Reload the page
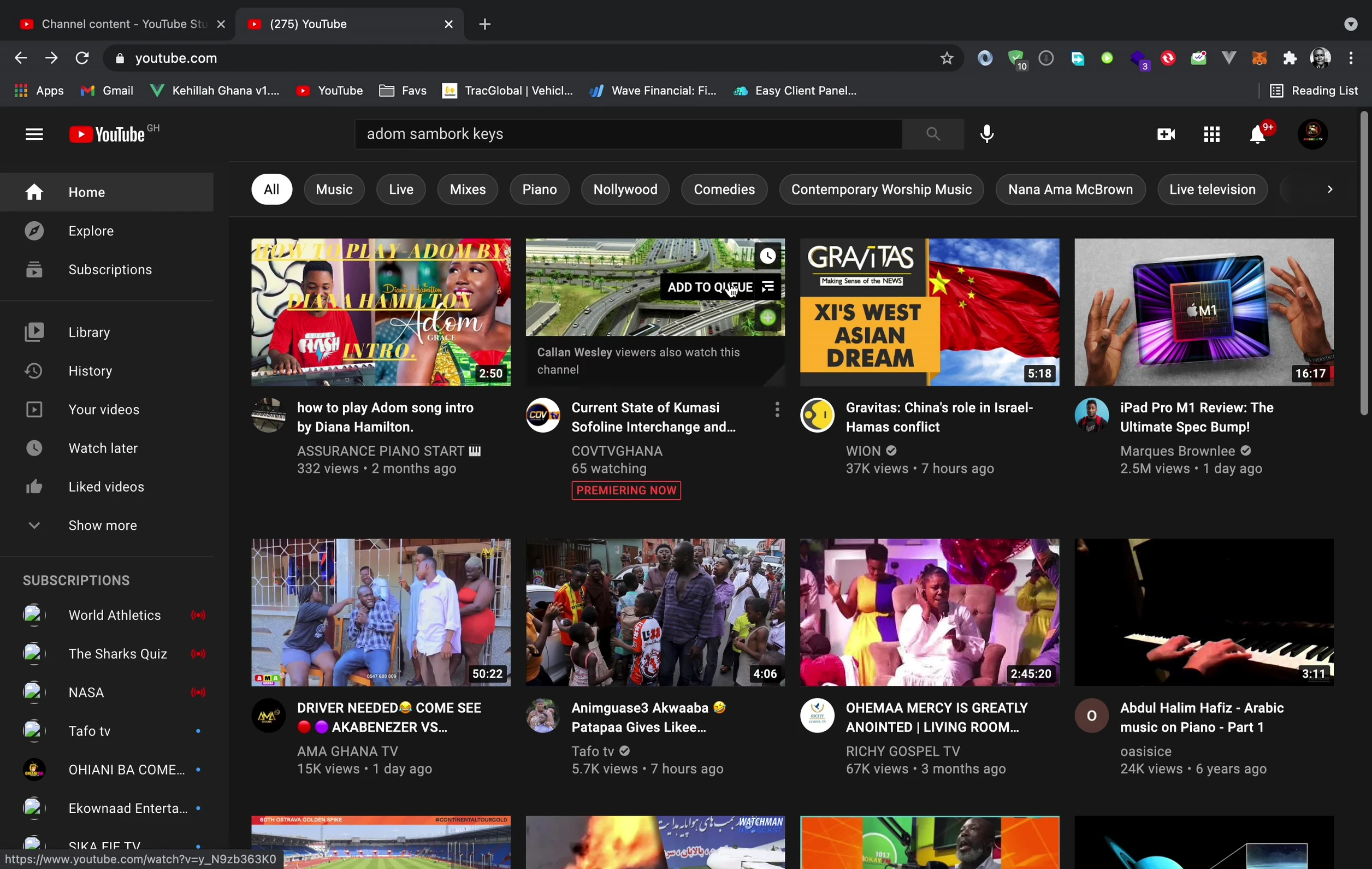 [82, 58]
